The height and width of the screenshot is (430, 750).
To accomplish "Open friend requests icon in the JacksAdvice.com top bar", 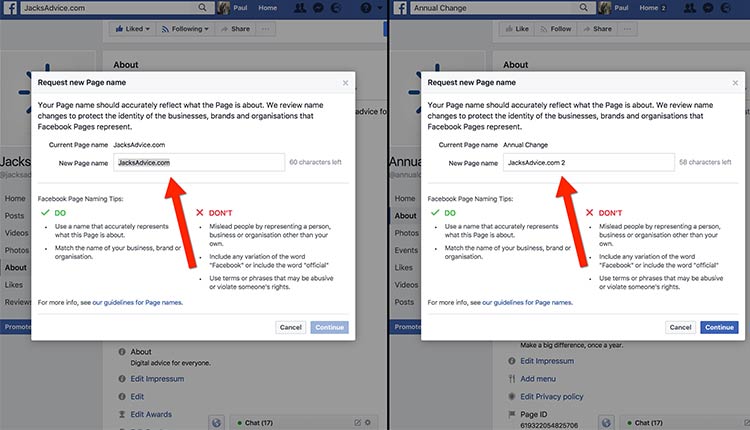I will (301, 7).
